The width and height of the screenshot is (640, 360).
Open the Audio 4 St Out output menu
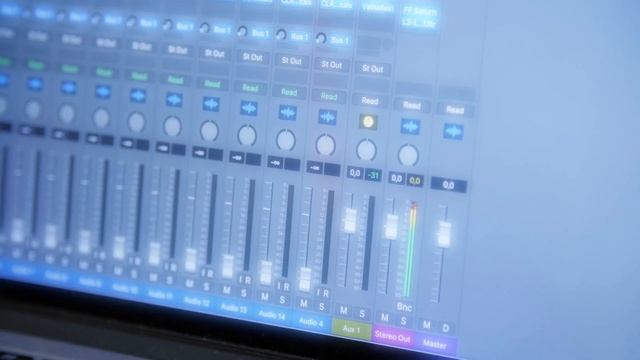point(331,64)
